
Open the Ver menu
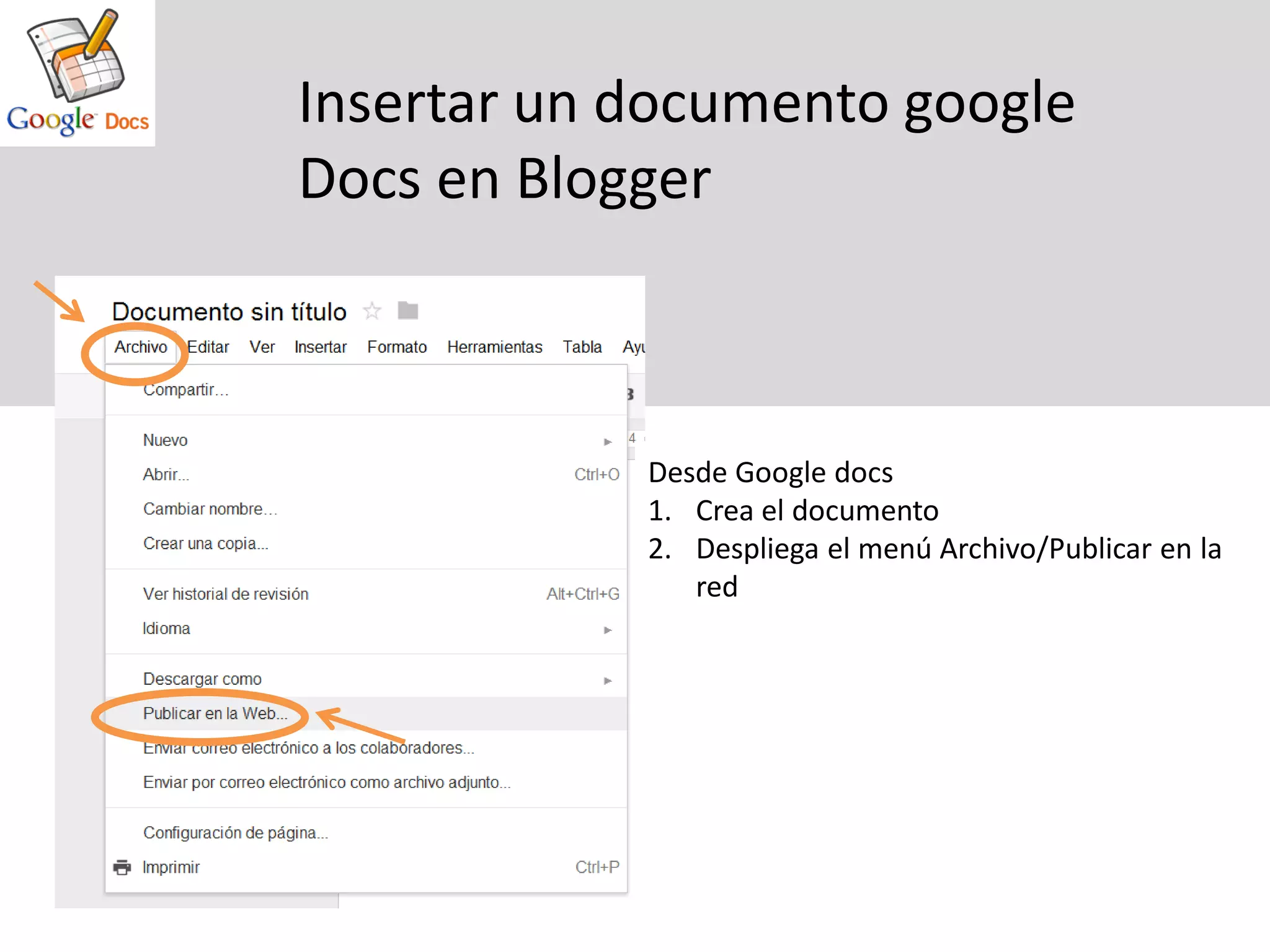(262, 347)
